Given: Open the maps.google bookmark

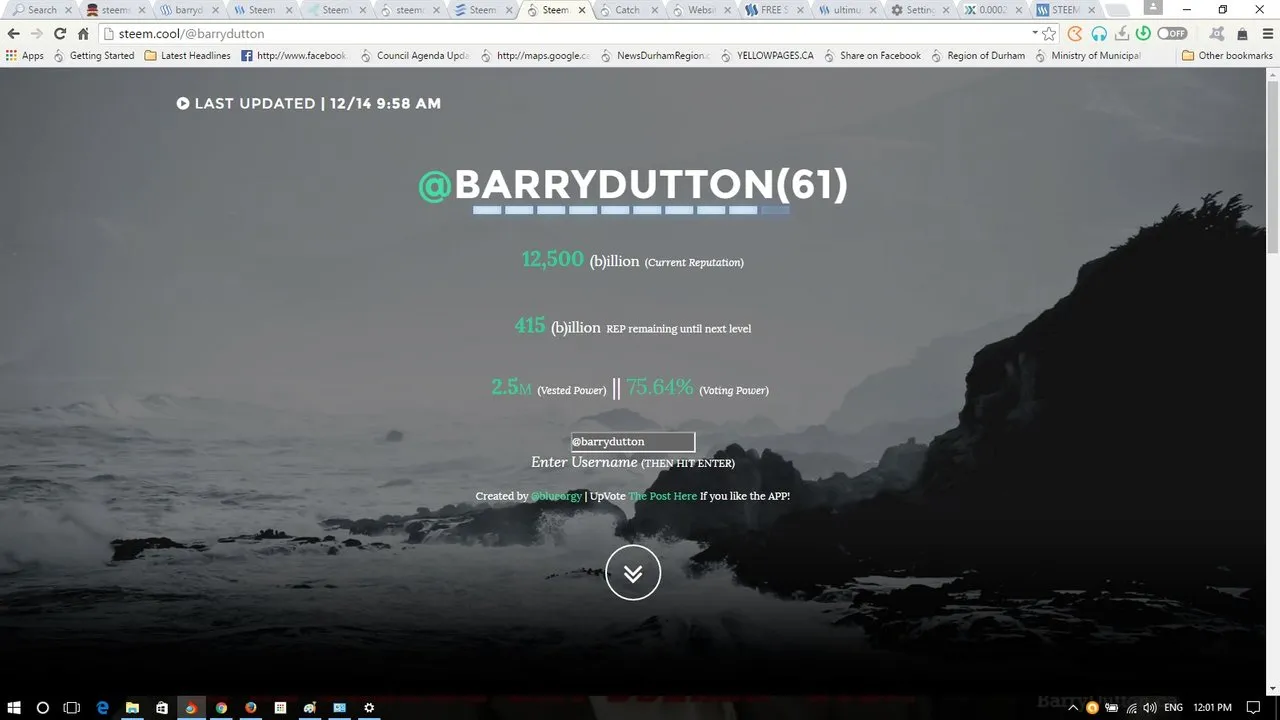Looking at the screenshot, I should click(535, 56).
